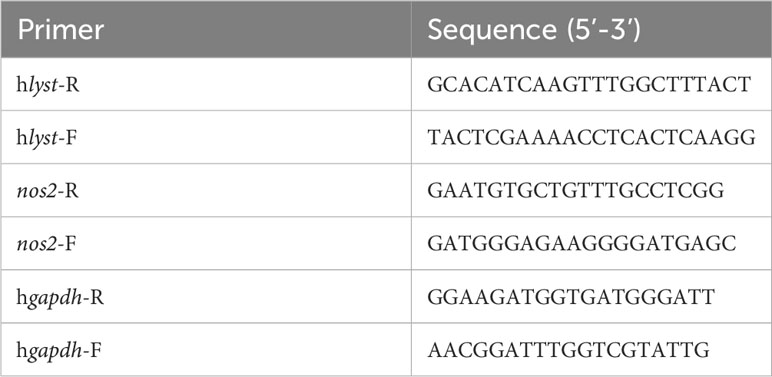Viewport: 772px width, 377px height.
Task: Click sequence GAATGTGCTGTTTGCCTCGG
Action: [576, 190]
